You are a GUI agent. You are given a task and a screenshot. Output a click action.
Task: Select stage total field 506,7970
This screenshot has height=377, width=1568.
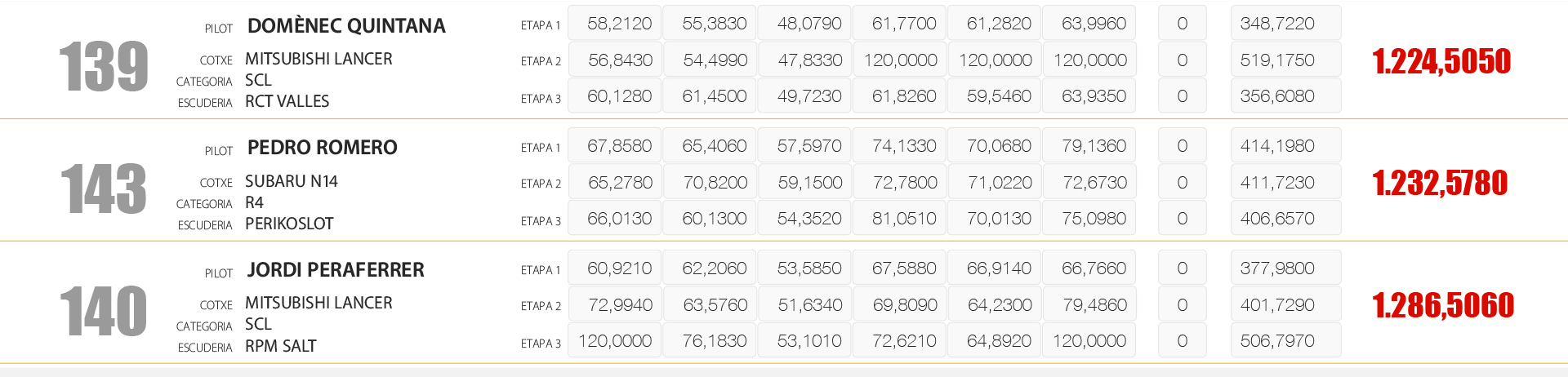(x=1277, y=341)
